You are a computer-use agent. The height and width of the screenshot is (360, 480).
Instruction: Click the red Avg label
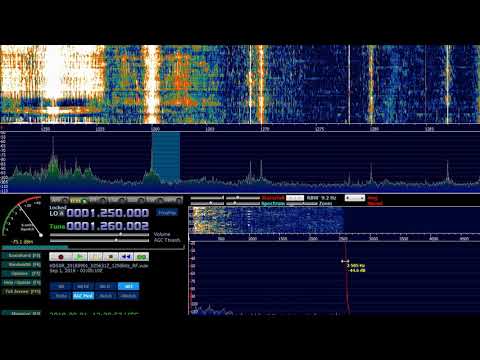click(x=373, y=198)
